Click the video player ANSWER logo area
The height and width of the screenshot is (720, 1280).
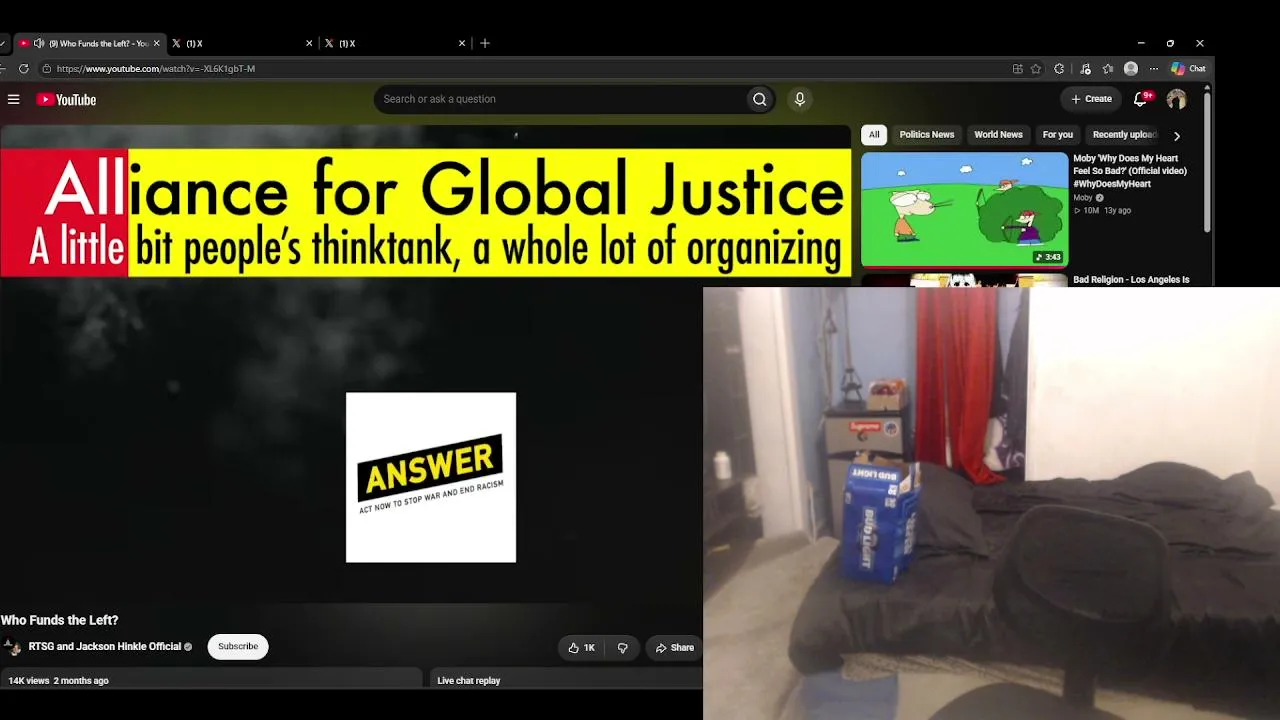pyautogui.click(x=431, y=477)
